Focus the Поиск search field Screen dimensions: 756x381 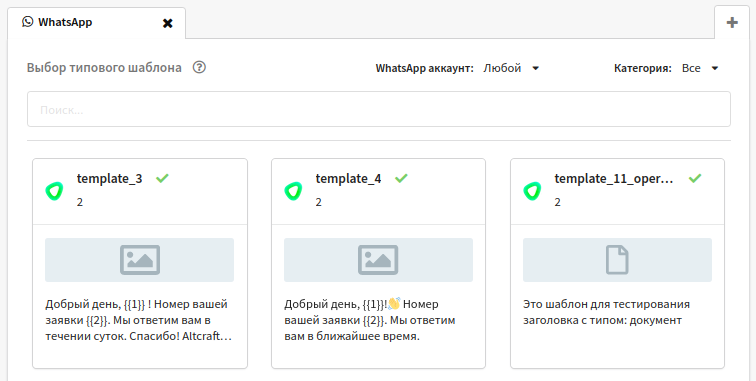tap(378, 109)
